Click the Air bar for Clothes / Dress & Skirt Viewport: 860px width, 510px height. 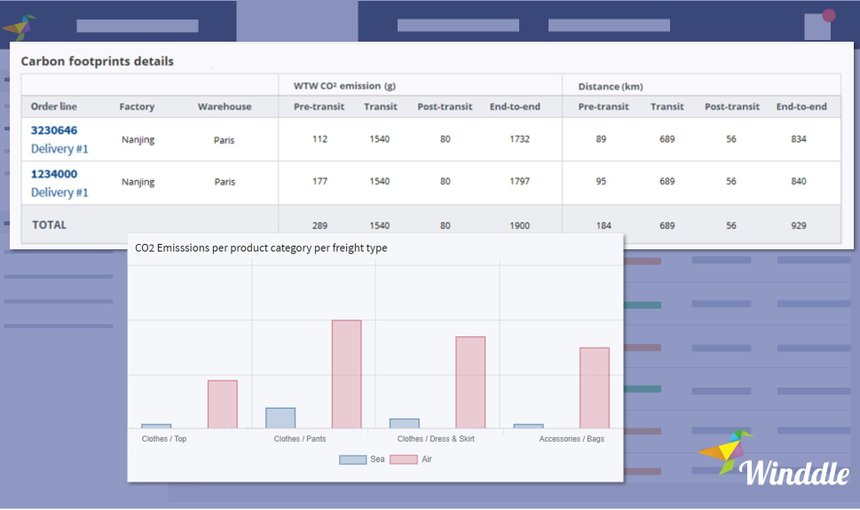471,382
